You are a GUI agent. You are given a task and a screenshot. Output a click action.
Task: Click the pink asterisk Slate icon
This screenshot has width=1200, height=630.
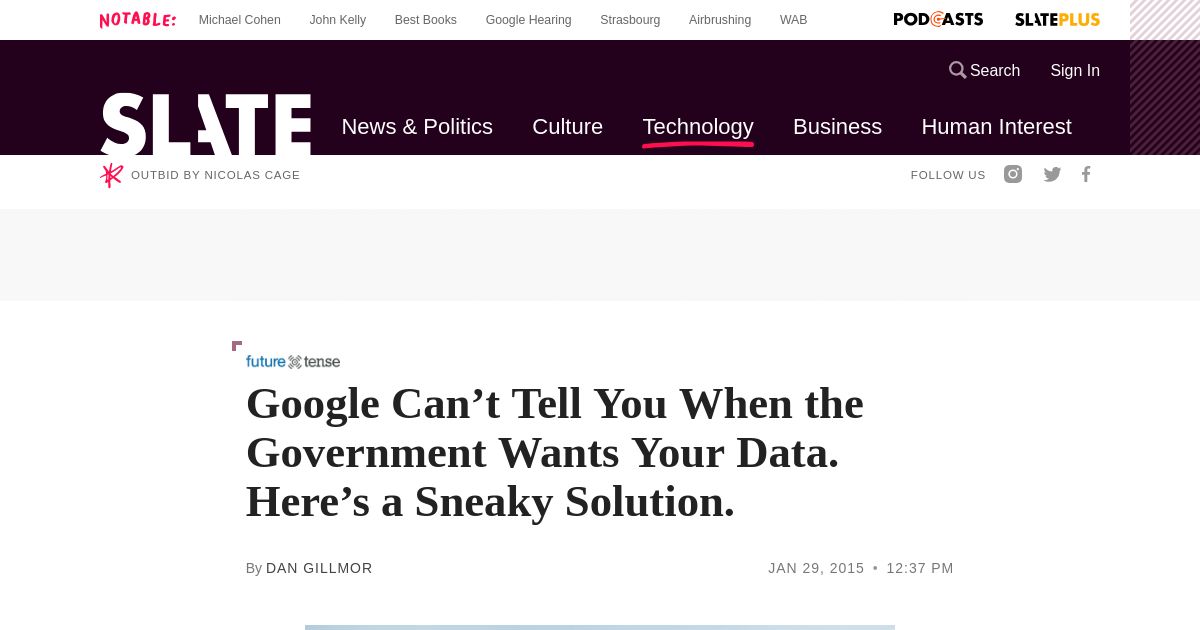pos(111,175)
